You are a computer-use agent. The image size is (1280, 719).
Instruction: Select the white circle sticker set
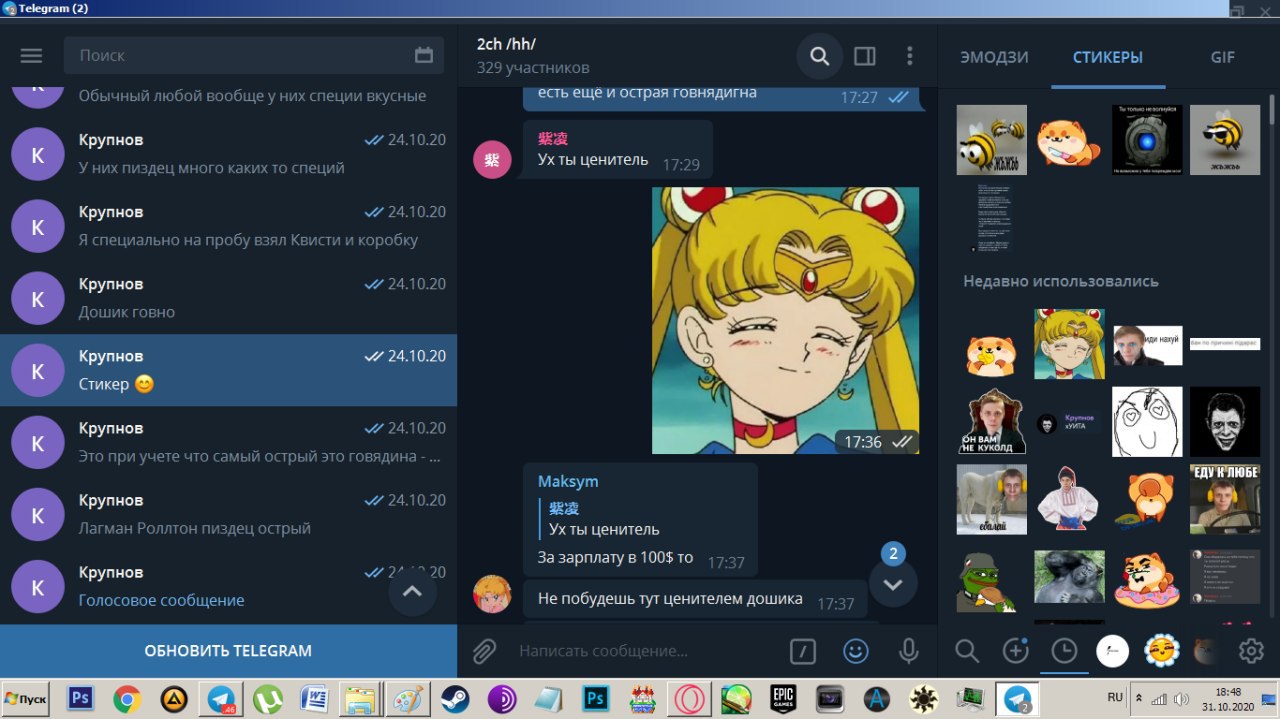[1113, 652]
